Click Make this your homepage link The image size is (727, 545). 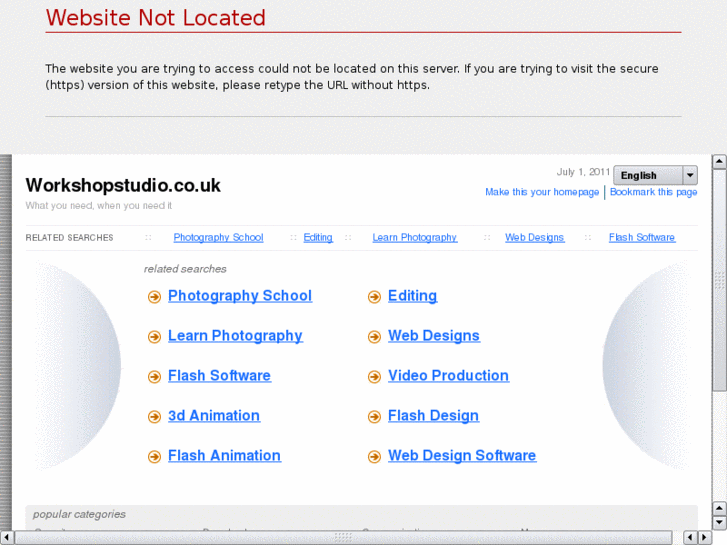(x=542, y=192)
